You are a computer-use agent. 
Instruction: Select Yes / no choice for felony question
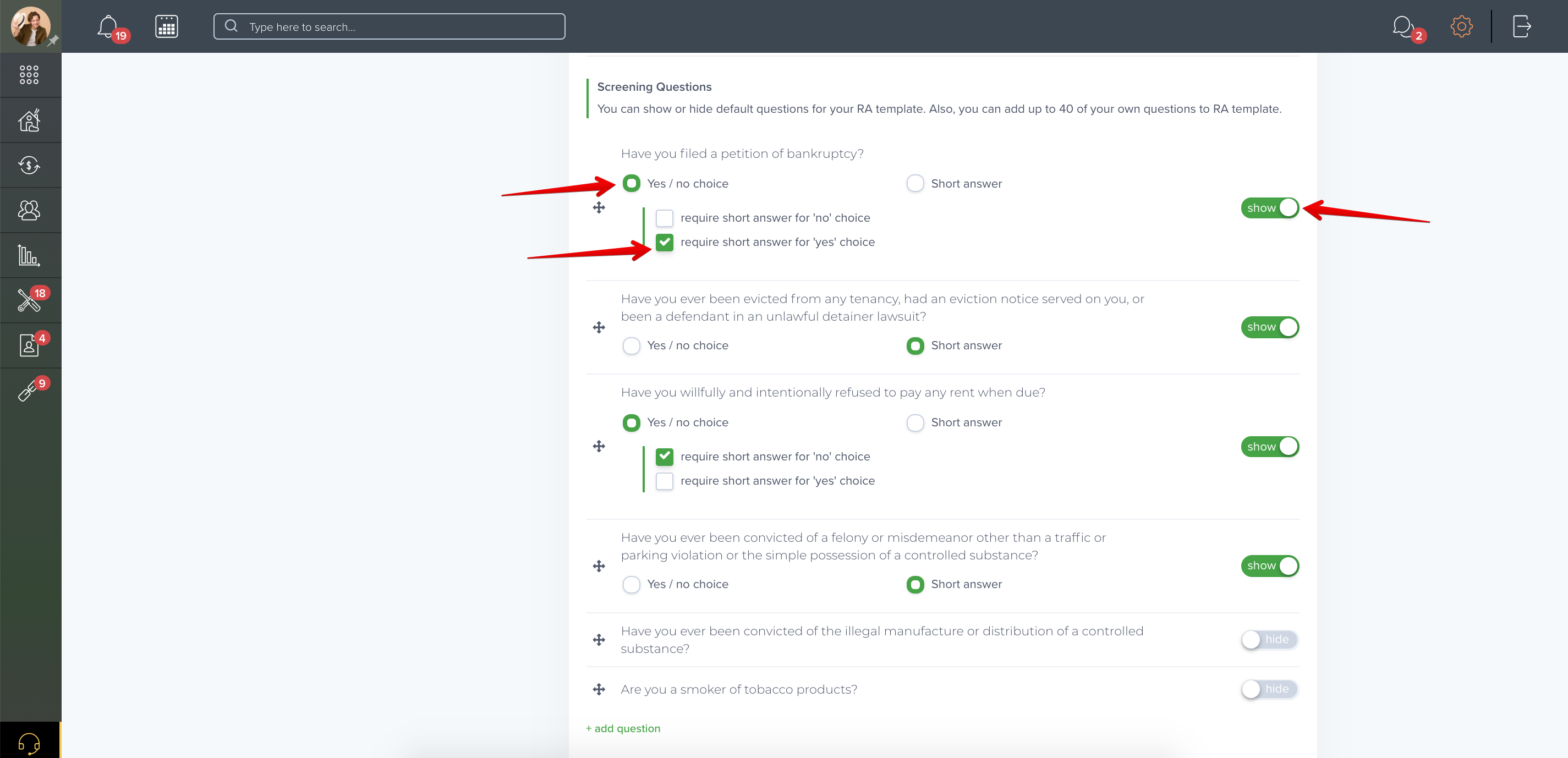click(x=631, y=584)
